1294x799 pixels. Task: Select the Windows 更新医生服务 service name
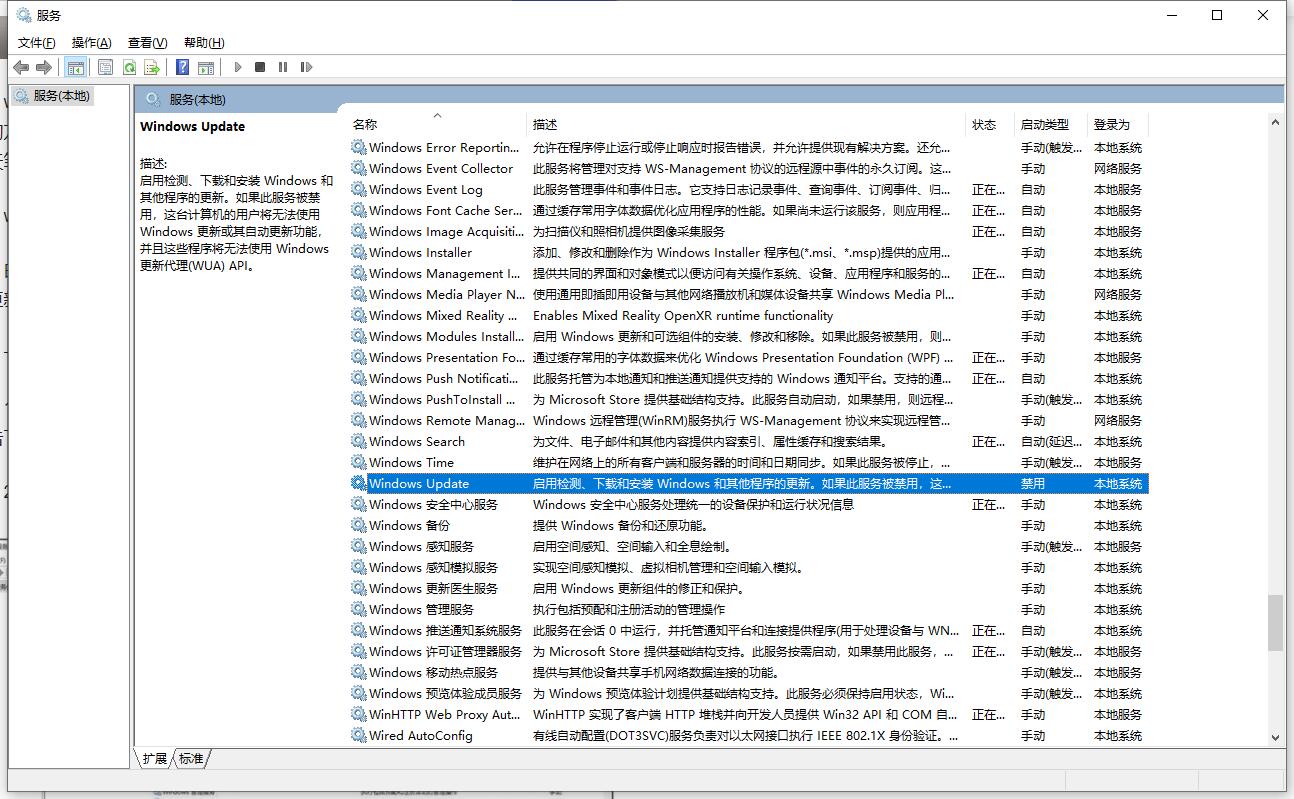(x=433, y=588)
